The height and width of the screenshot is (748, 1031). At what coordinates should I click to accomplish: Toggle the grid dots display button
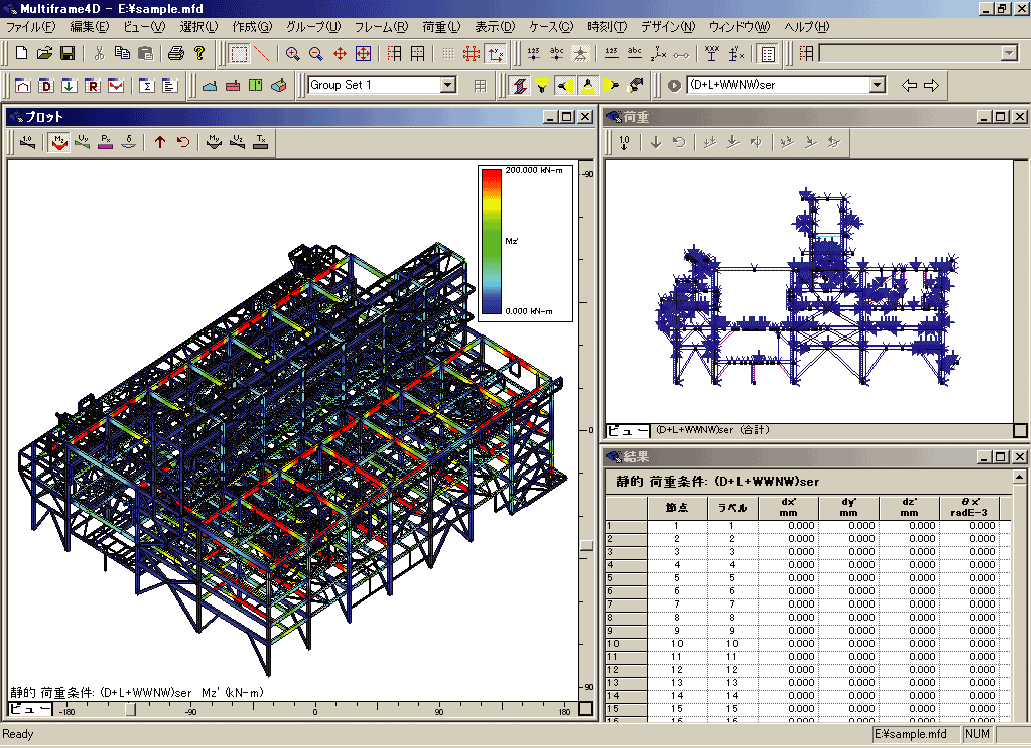[448, 53]
